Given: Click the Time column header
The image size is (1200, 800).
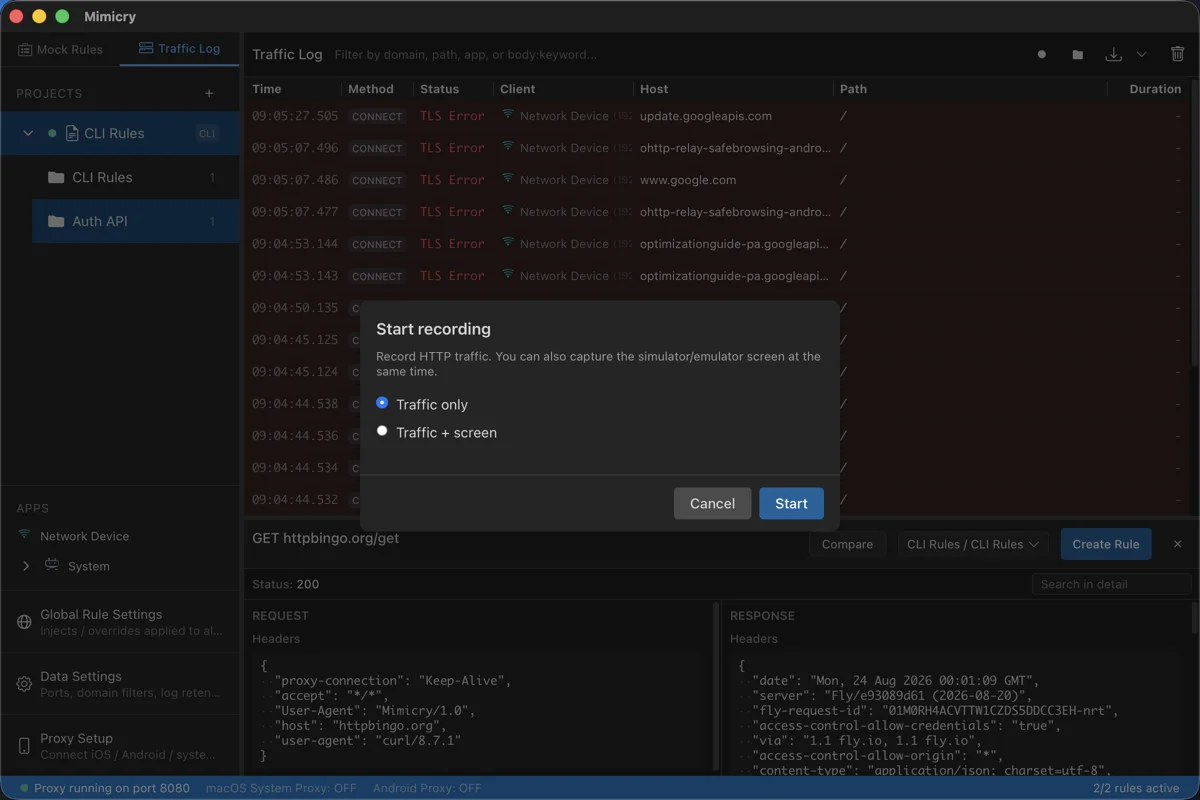Looking at the screenshot, I should pos(267,89).
